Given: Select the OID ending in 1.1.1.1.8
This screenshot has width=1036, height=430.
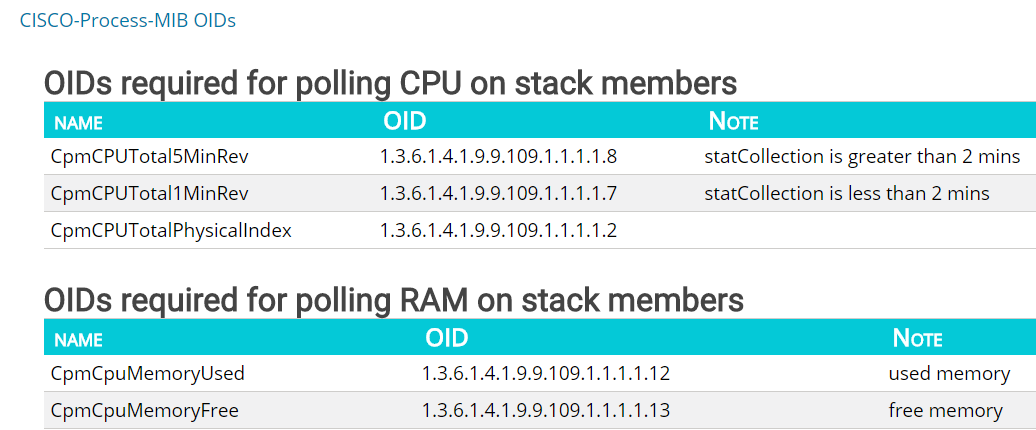Looking at the screenshot, I should coord(498,157).
